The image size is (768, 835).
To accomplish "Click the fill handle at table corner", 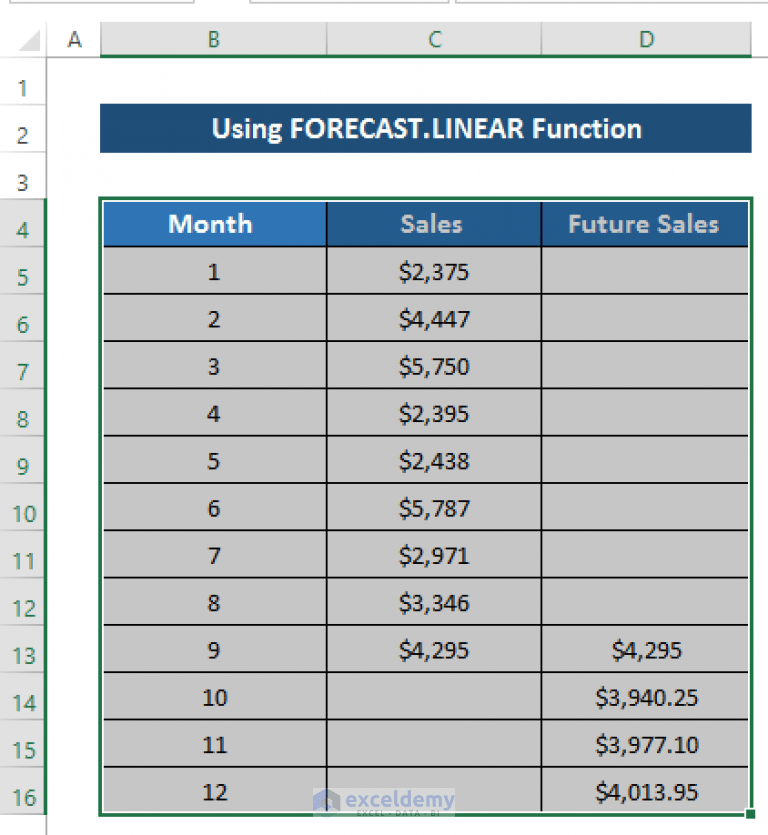I will point(750,813).
